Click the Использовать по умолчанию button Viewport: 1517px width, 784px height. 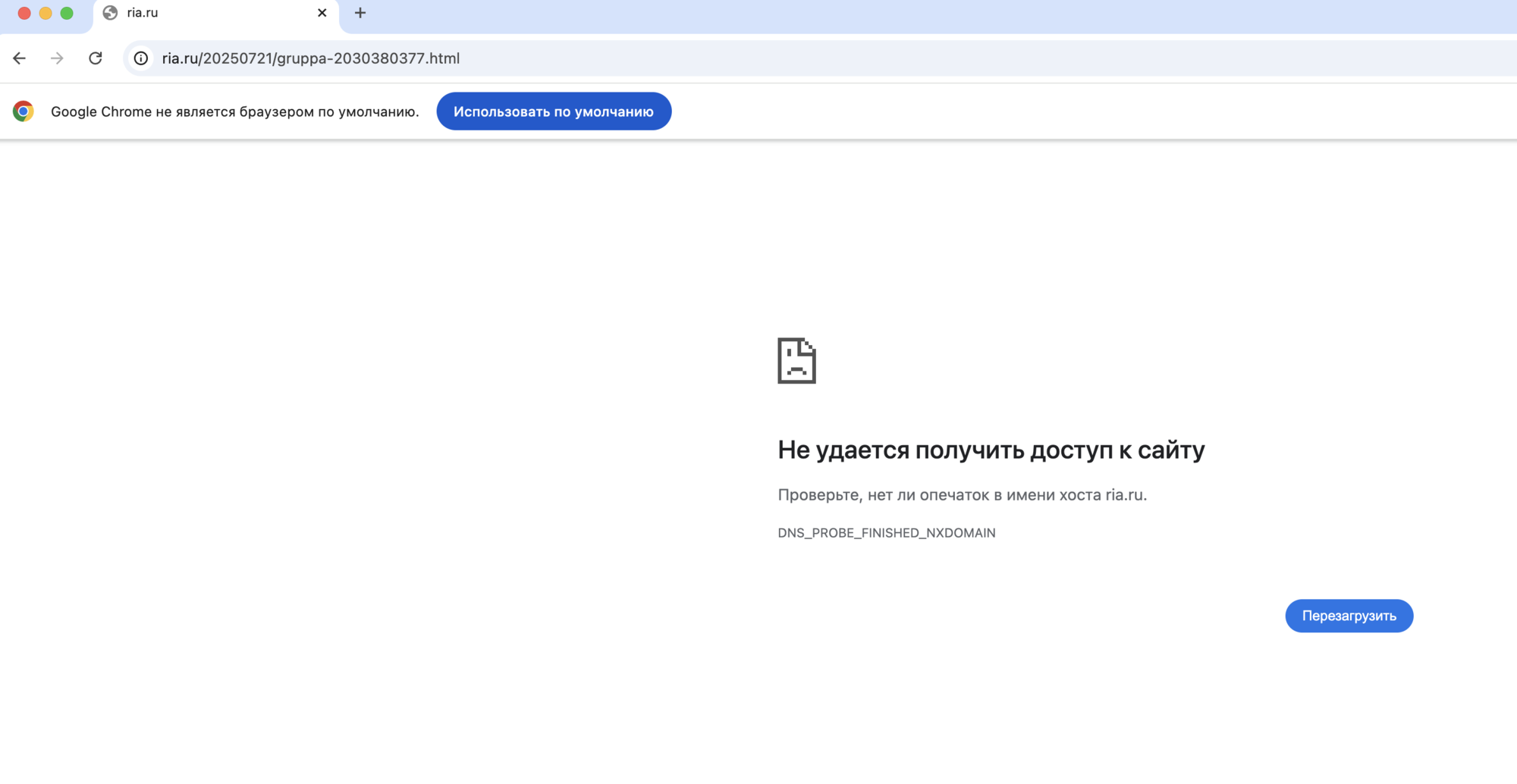coord(554,111)
